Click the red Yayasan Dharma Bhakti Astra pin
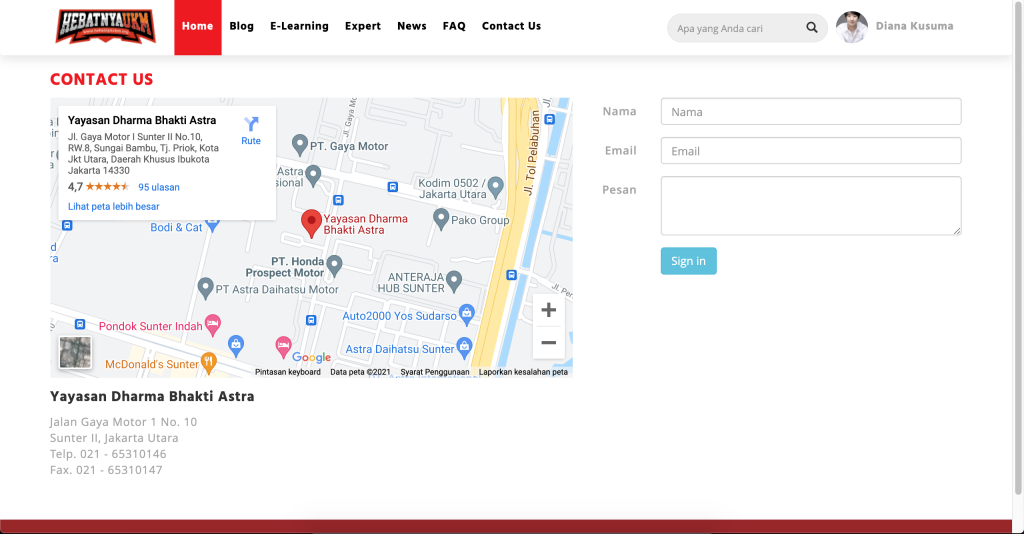This screenshot has height=534, width=1024. [312, 223]
